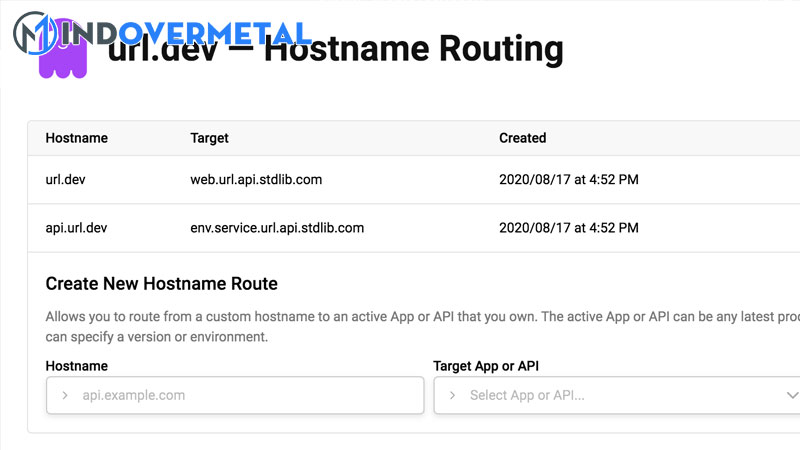Click the prompt arrow in the Hostname field

coord(65,395)
